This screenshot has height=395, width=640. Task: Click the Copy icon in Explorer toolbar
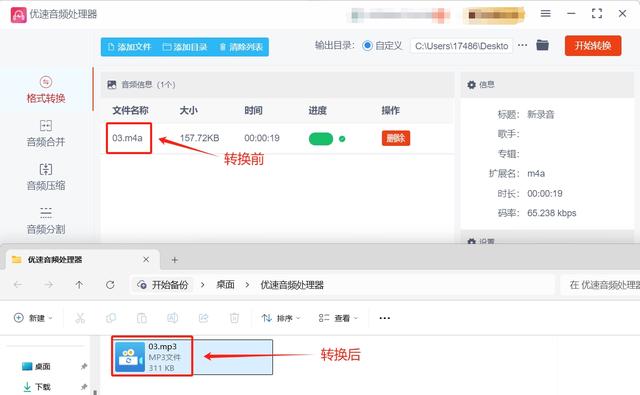111,318
